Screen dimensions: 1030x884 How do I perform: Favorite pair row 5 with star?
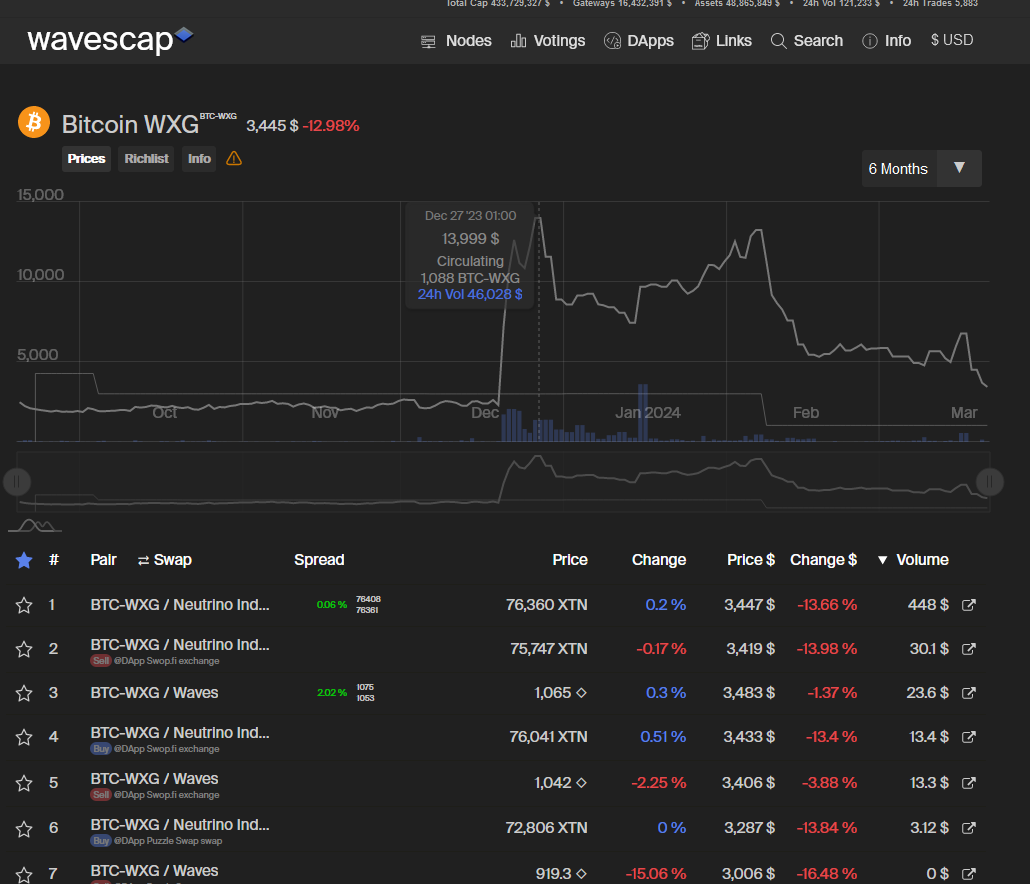(x=24, y=784)
